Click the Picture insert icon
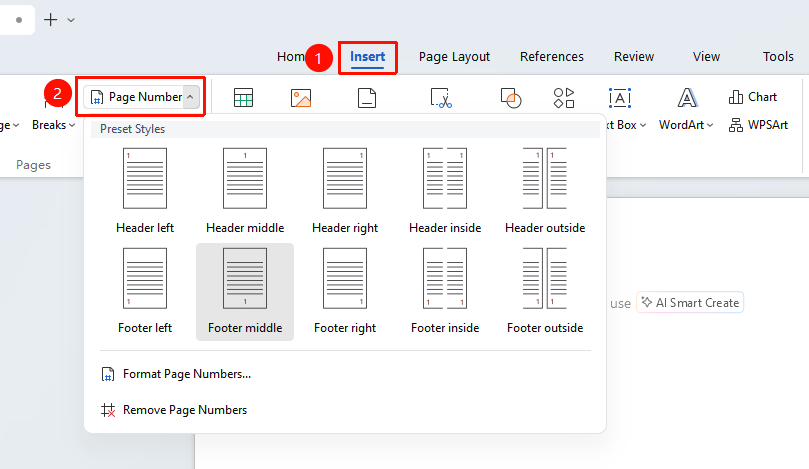809x469 pixels. (x=301, y=98)
